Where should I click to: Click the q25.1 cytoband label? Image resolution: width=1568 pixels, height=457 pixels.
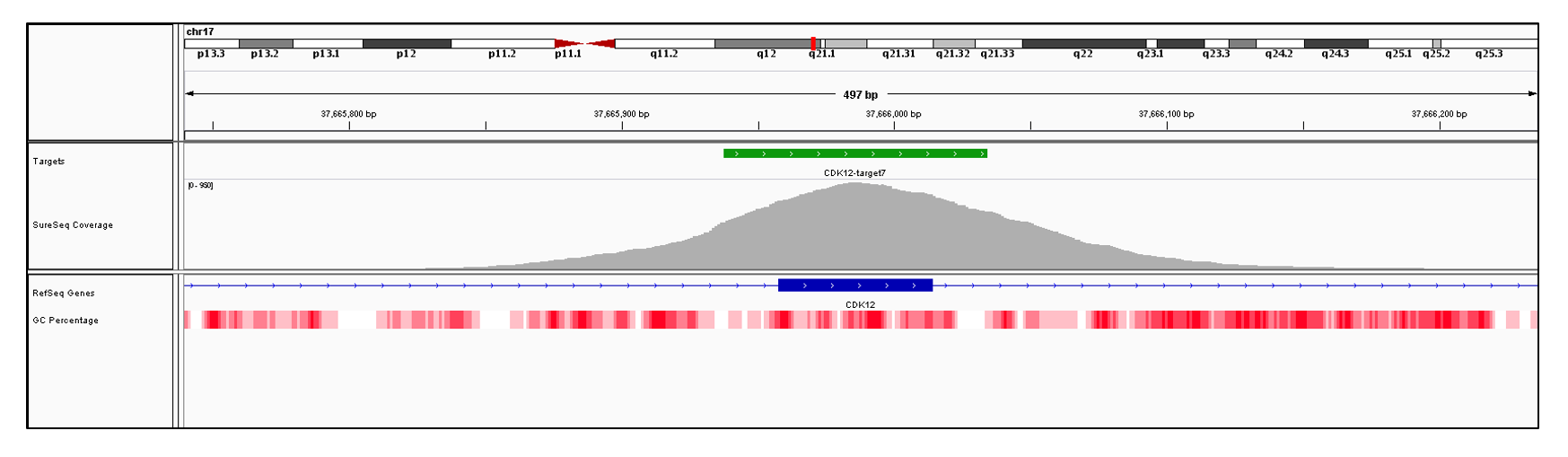click(x=1398, y=54)
